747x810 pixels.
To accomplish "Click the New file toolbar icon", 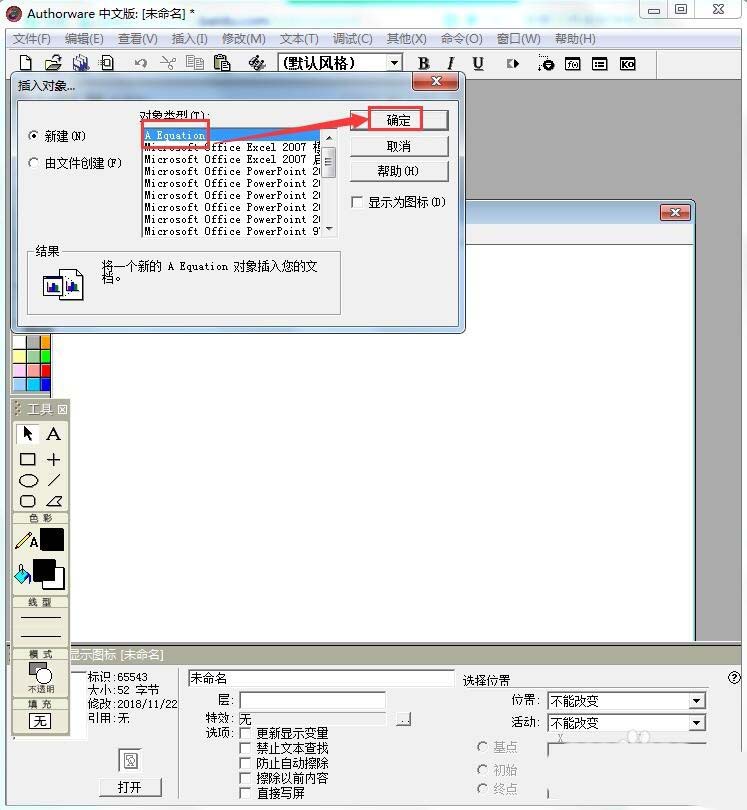I will tap(25, 63).
